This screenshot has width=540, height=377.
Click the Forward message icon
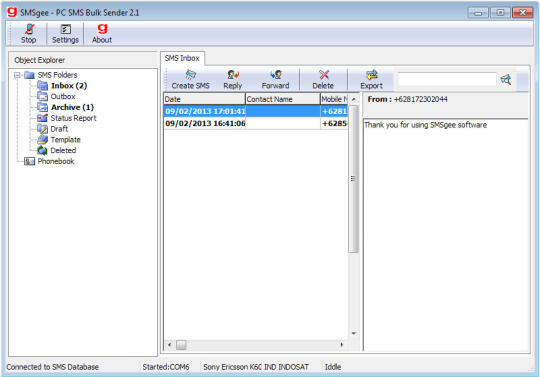276,75
